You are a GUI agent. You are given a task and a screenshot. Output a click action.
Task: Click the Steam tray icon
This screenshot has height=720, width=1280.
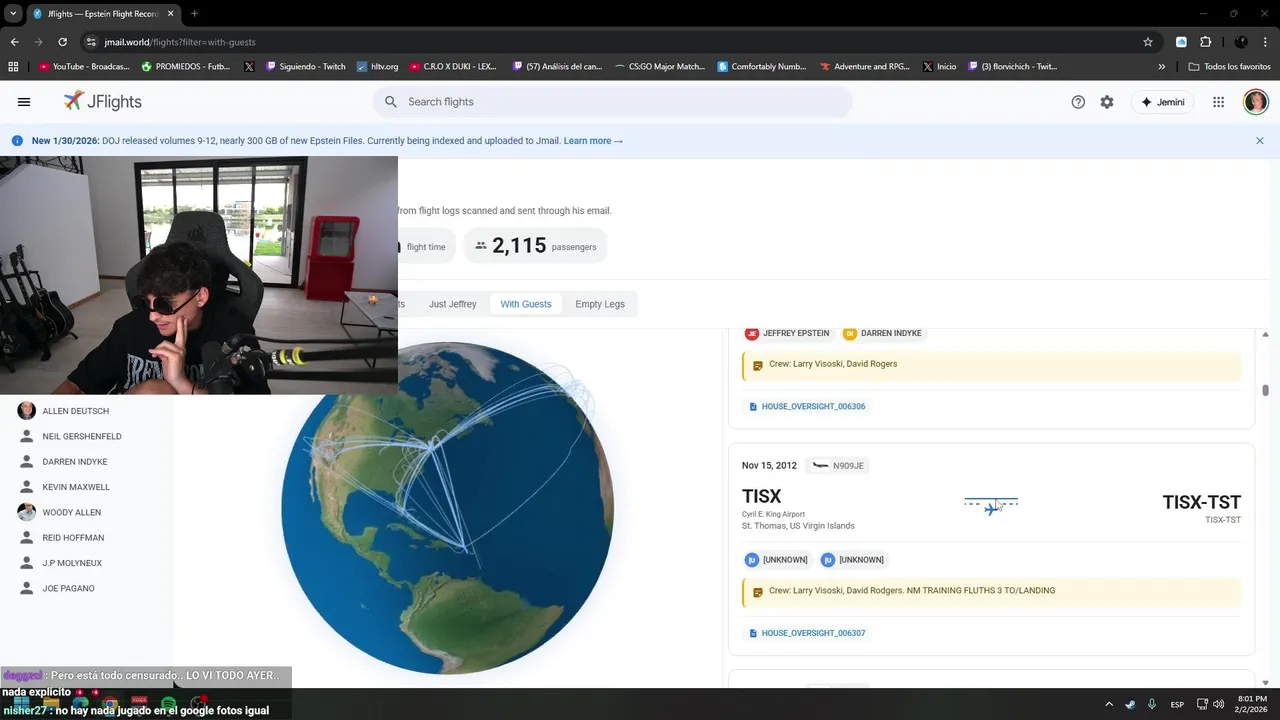[x=1131, y=704]
